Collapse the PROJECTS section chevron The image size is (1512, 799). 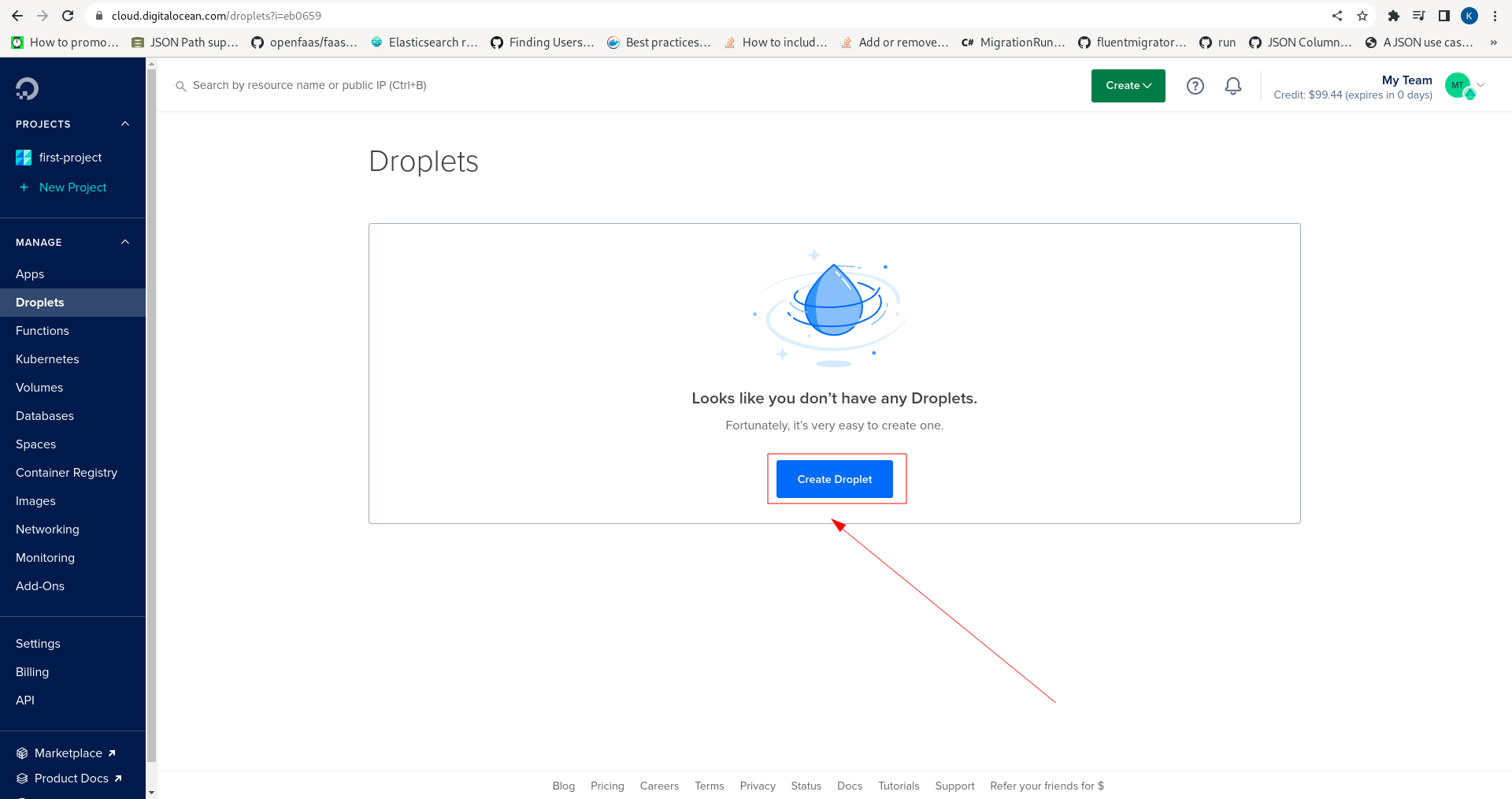point(125,124)
